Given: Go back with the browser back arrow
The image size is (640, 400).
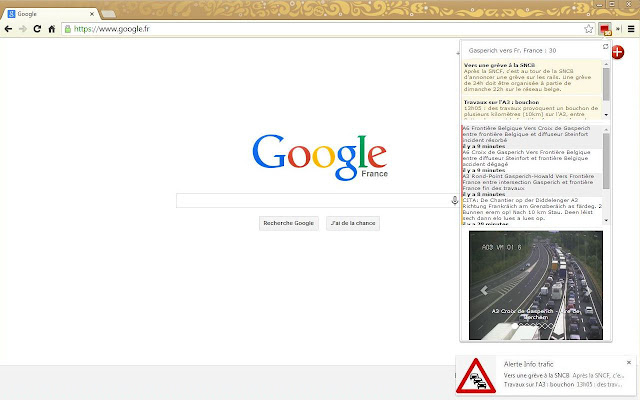Looking at the screenshot, I should pyautogui.click(x=8, y=29).
